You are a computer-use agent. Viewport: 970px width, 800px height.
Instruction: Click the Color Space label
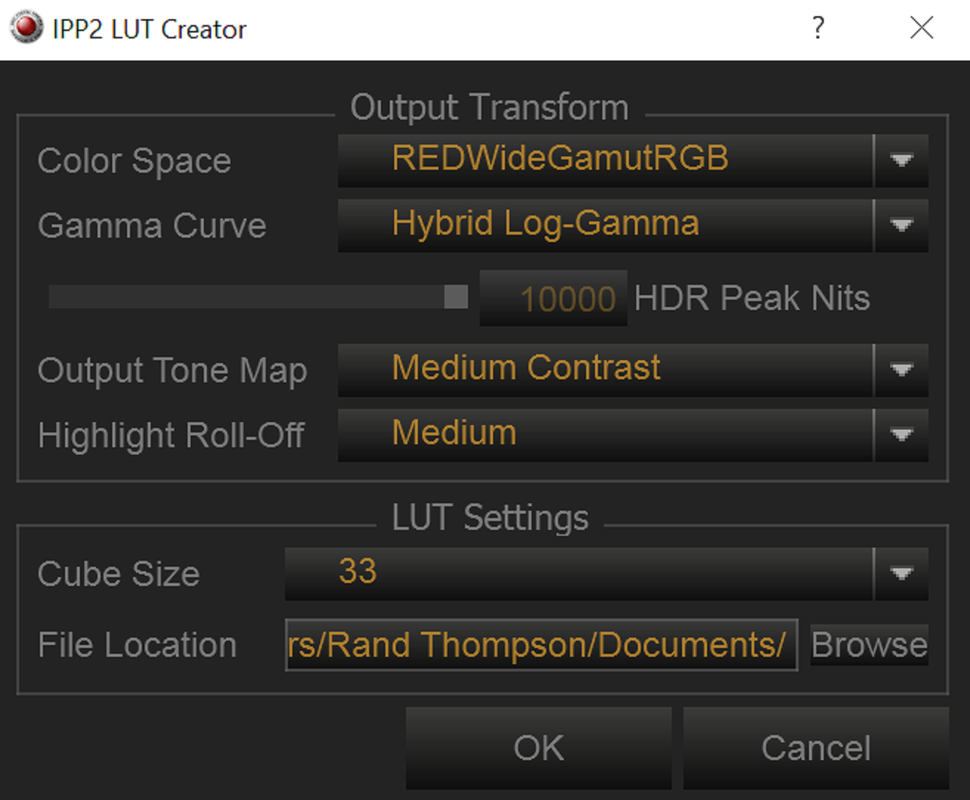(x=134, y=161)
